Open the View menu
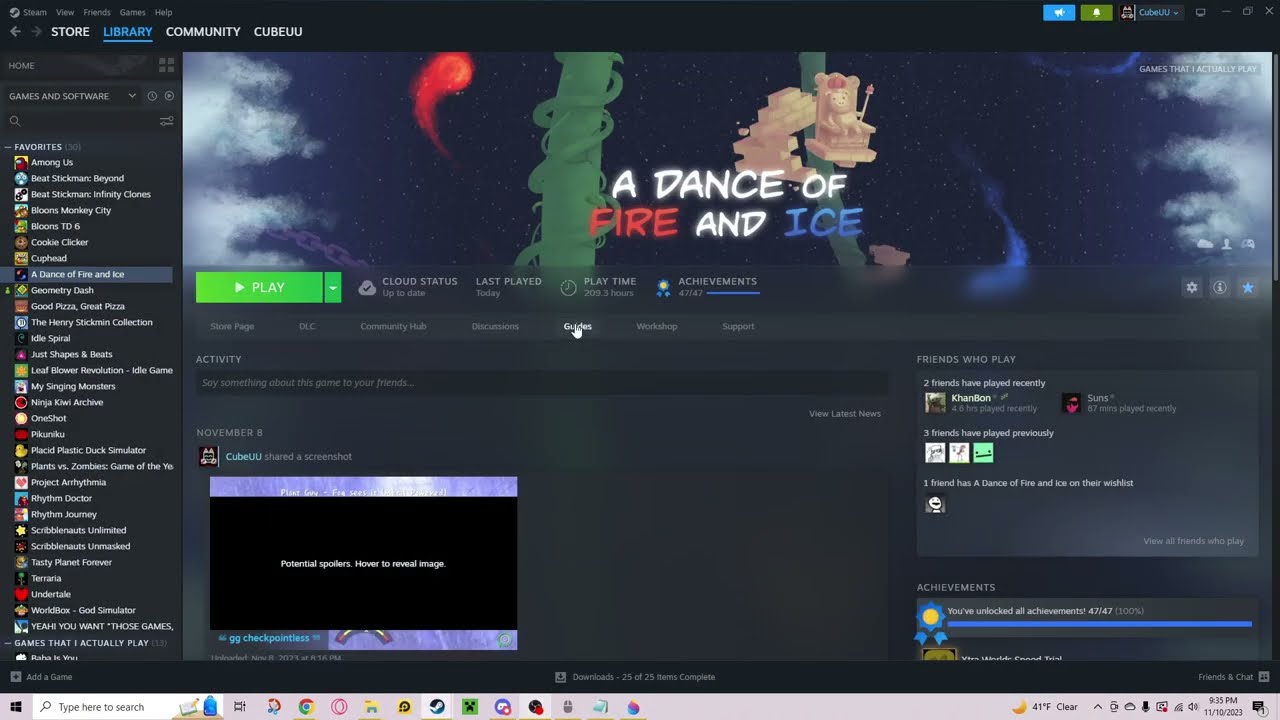The width and height of the screenshot is (1280, 720). click(65, 12)
